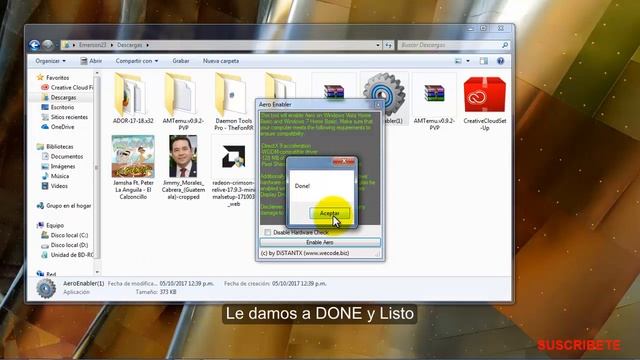640x360 pixels.
Task: Click the AeroEnabler(1) details pane icon
Action: tap(46, 288)
